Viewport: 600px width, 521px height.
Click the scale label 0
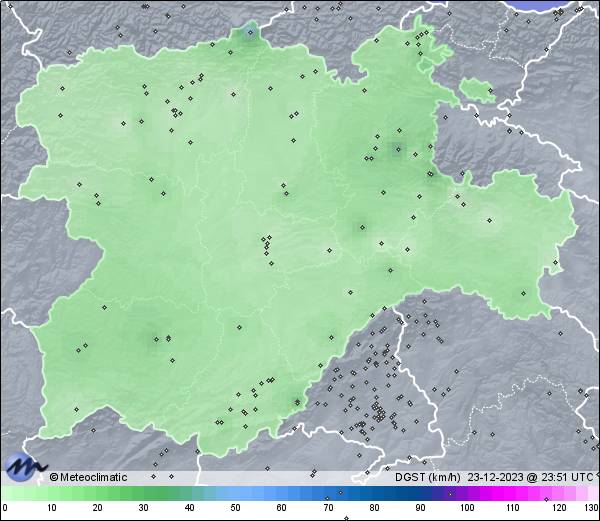tap(5, 508)
